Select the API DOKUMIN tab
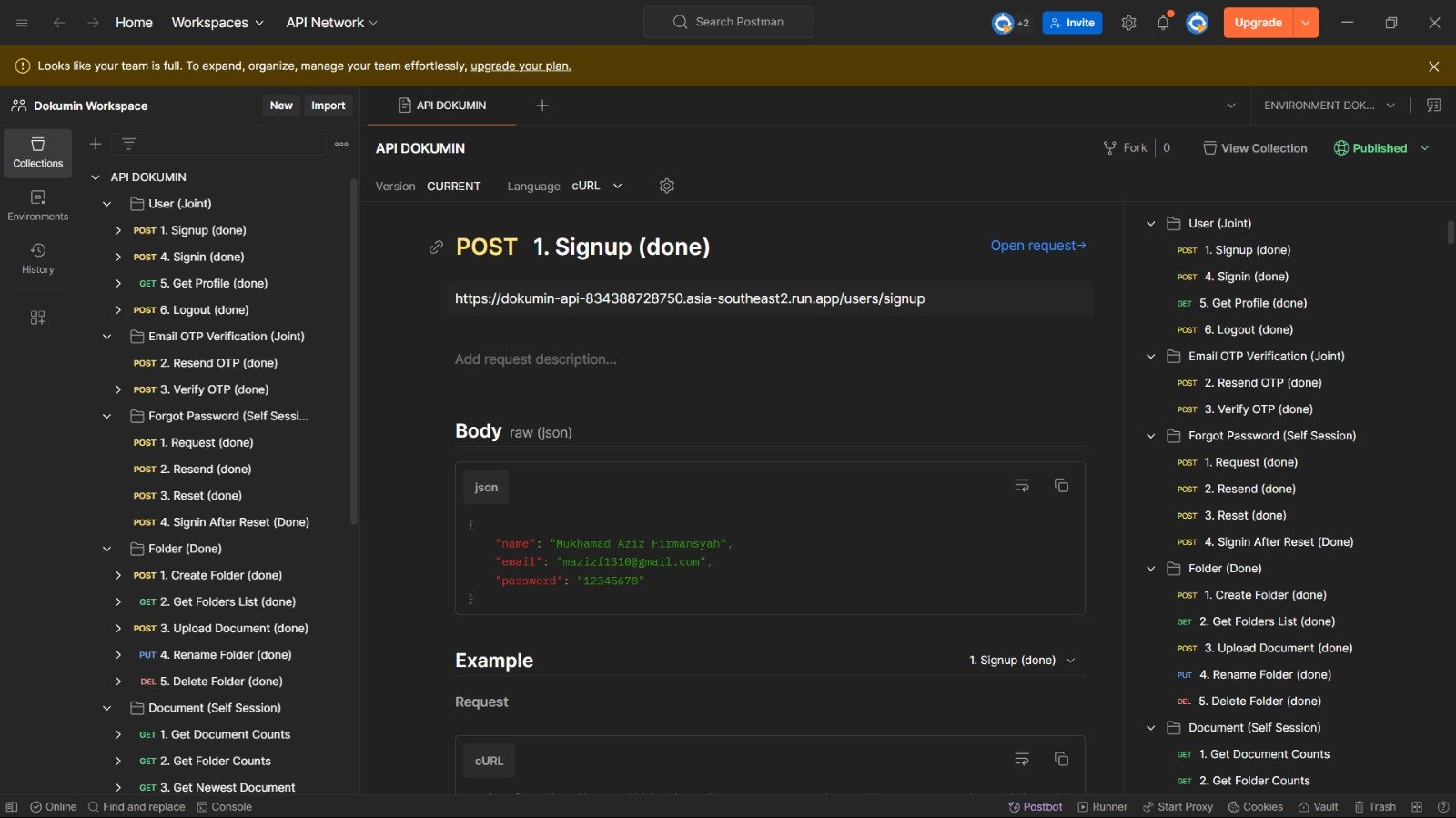The height and width of the screenshot is (818, 1456). point(442,106)
